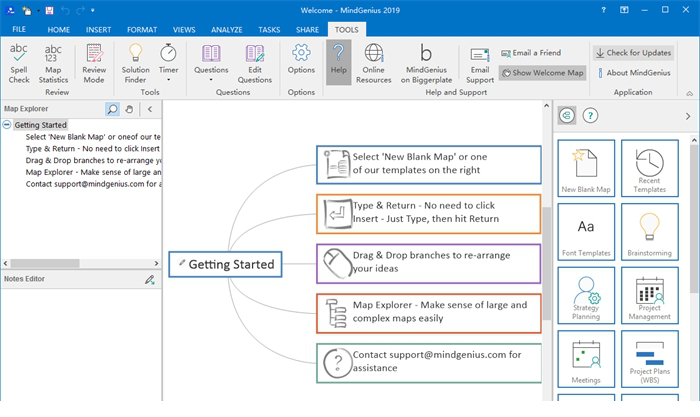Open the quick access toolbar customize dropdown
The image size is (700, 417).
93,10
